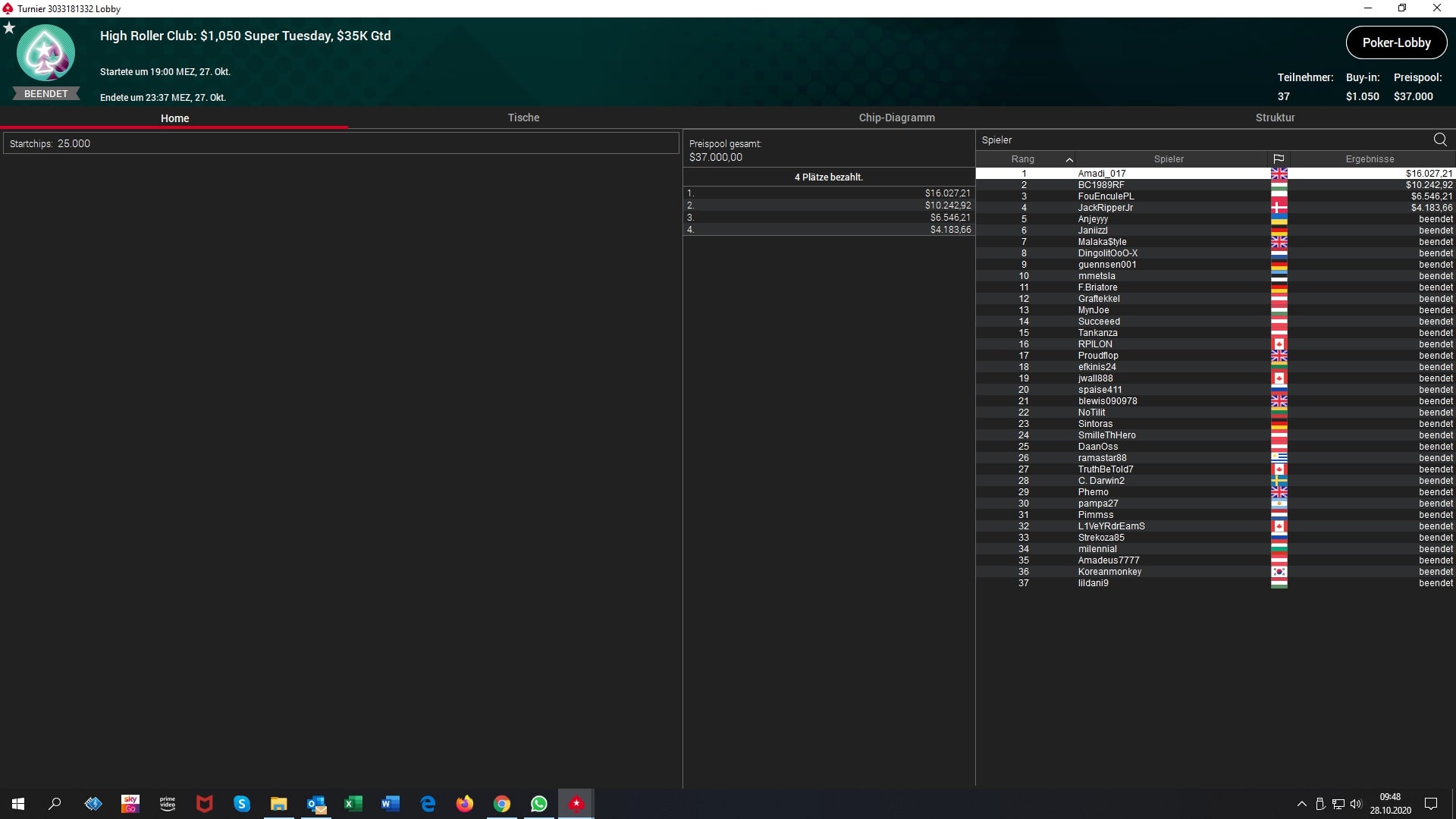Show hidden system tray icons
The height and width of the screenshot is (819, 1456).
point(1301,804)
